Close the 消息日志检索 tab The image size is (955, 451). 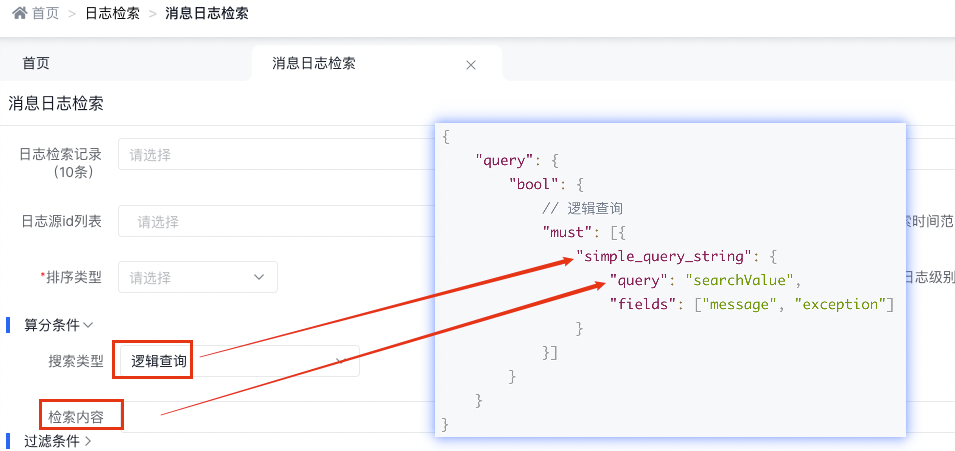470,65
